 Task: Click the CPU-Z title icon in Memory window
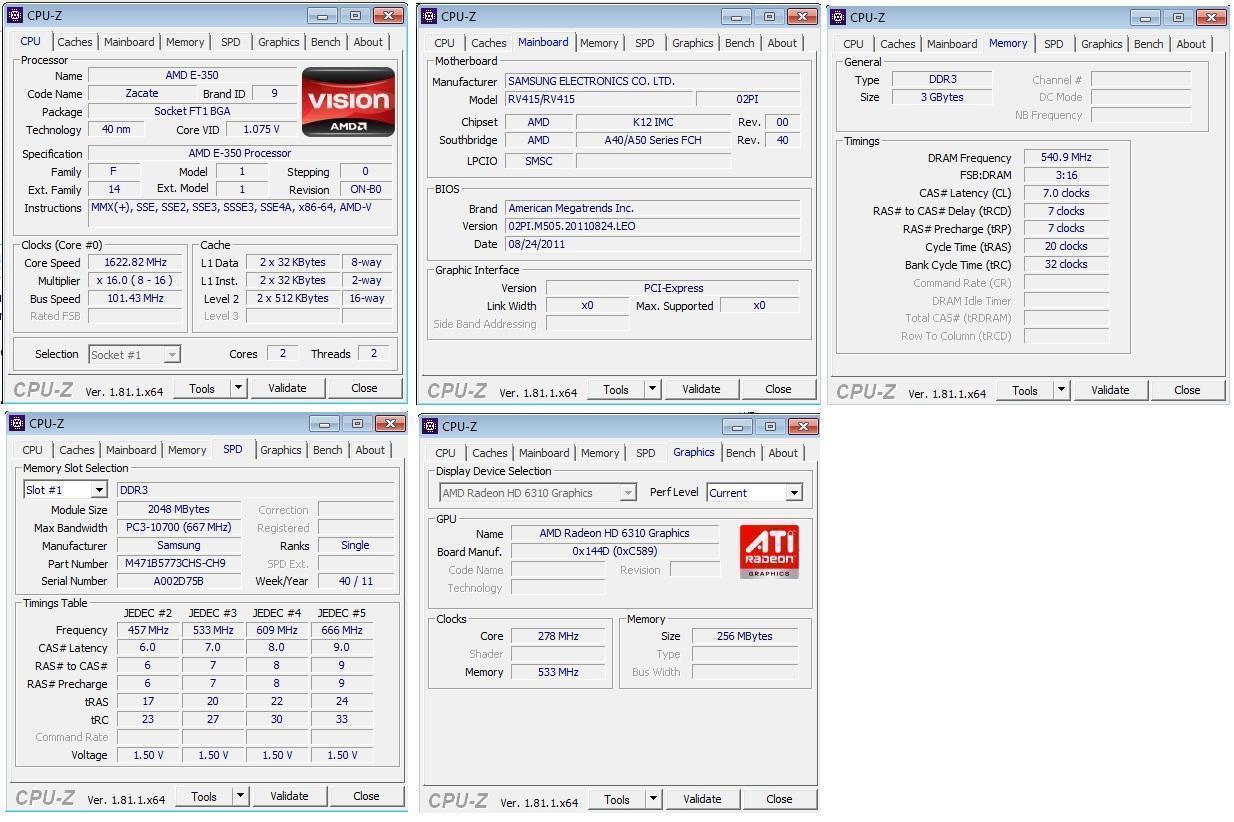tap(839, 17)
